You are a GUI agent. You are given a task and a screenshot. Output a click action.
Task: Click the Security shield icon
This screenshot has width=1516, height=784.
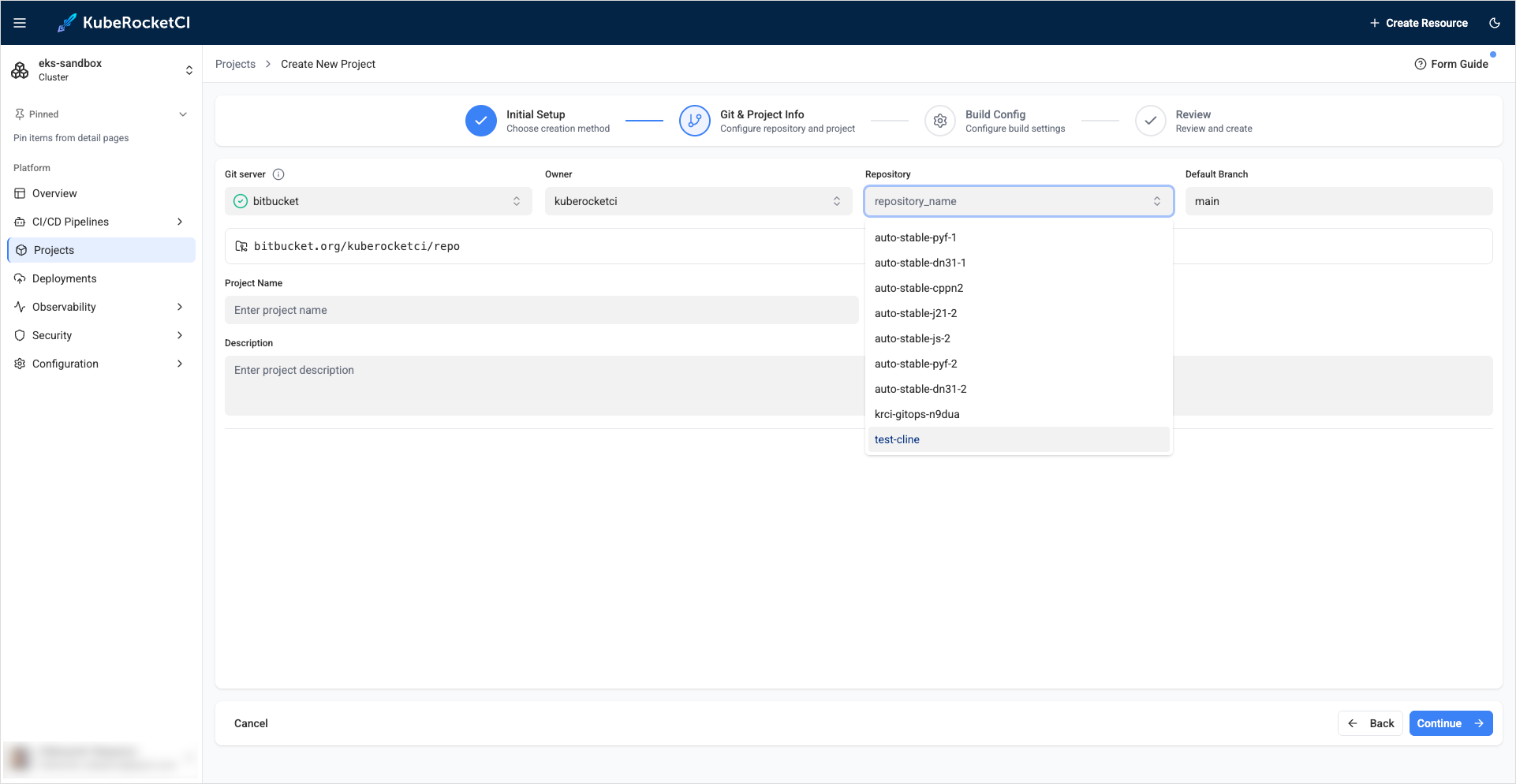pos(20,335)
